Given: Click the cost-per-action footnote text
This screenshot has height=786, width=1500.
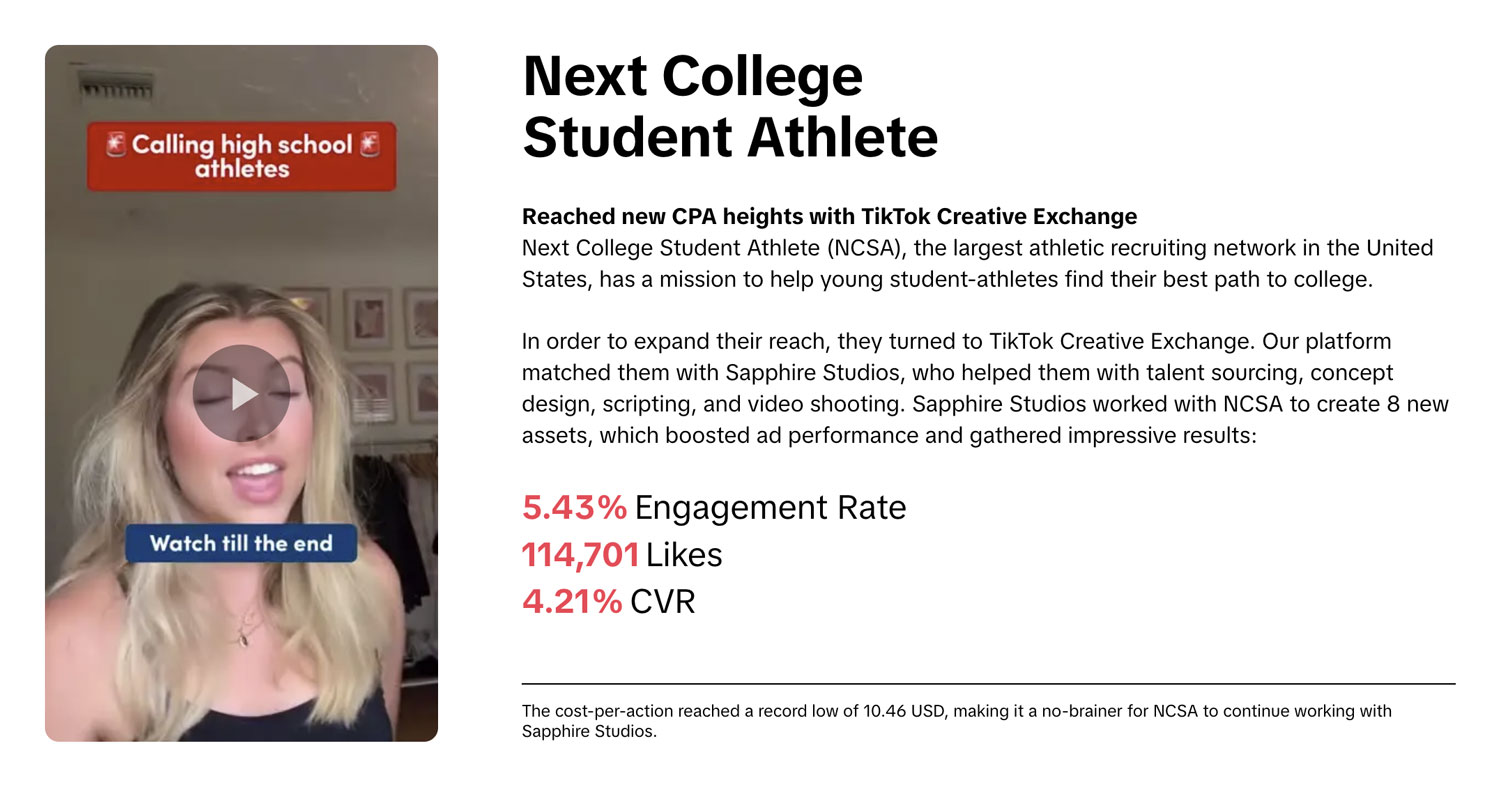Looking at the screenshot, I should click(956, 721).
